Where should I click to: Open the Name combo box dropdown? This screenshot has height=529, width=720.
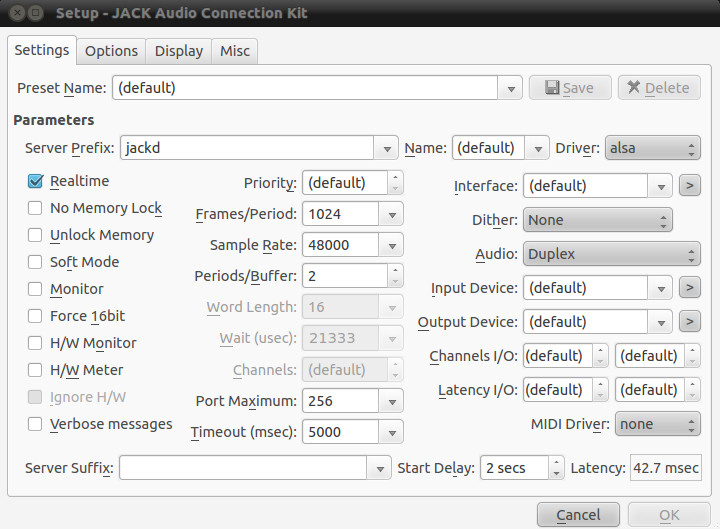(x=538, y=148)
